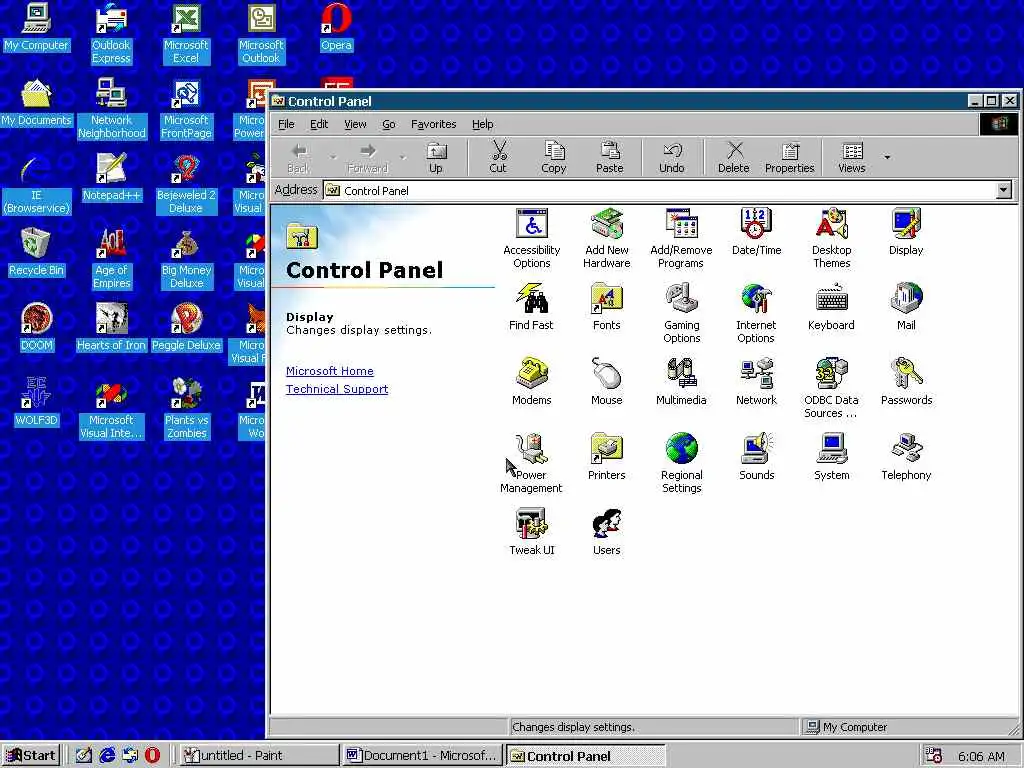Viewport: 1024px width, 768px height.
Task: Select the Plants vs Zombies shortcut
Action: (187, 408)
